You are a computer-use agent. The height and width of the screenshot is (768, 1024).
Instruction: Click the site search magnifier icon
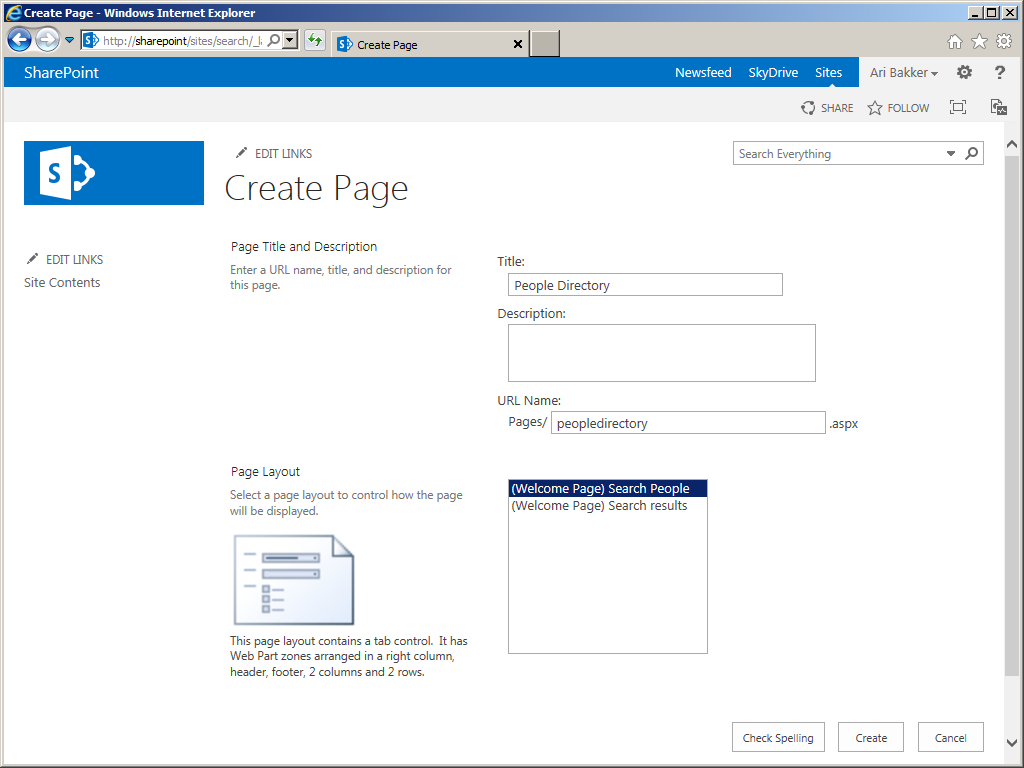(x=972, y=153)
